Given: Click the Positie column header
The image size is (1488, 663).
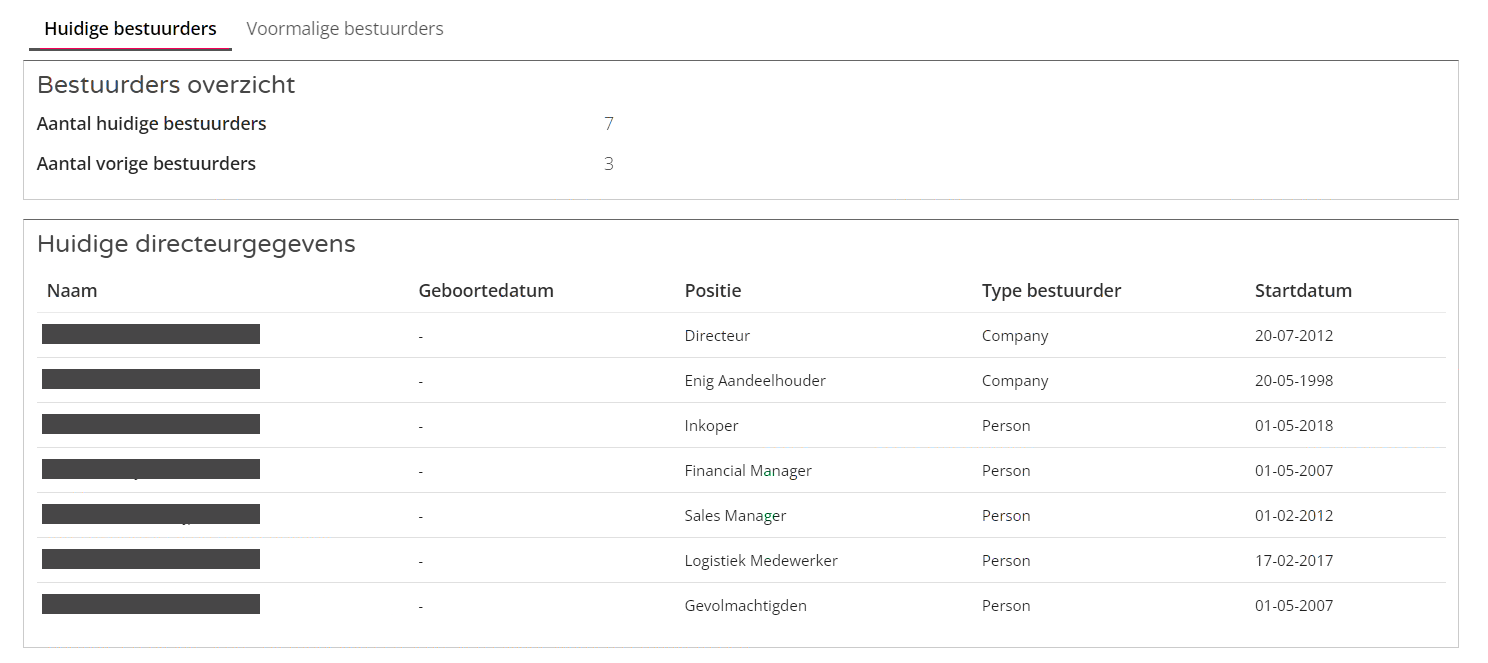Looking at the screenshot, I should pyautogui.click(x=712, y=291).
